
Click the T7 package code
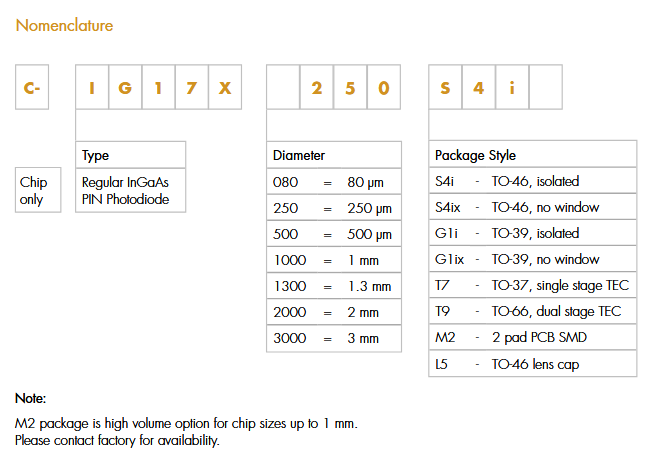click(443, 286)
